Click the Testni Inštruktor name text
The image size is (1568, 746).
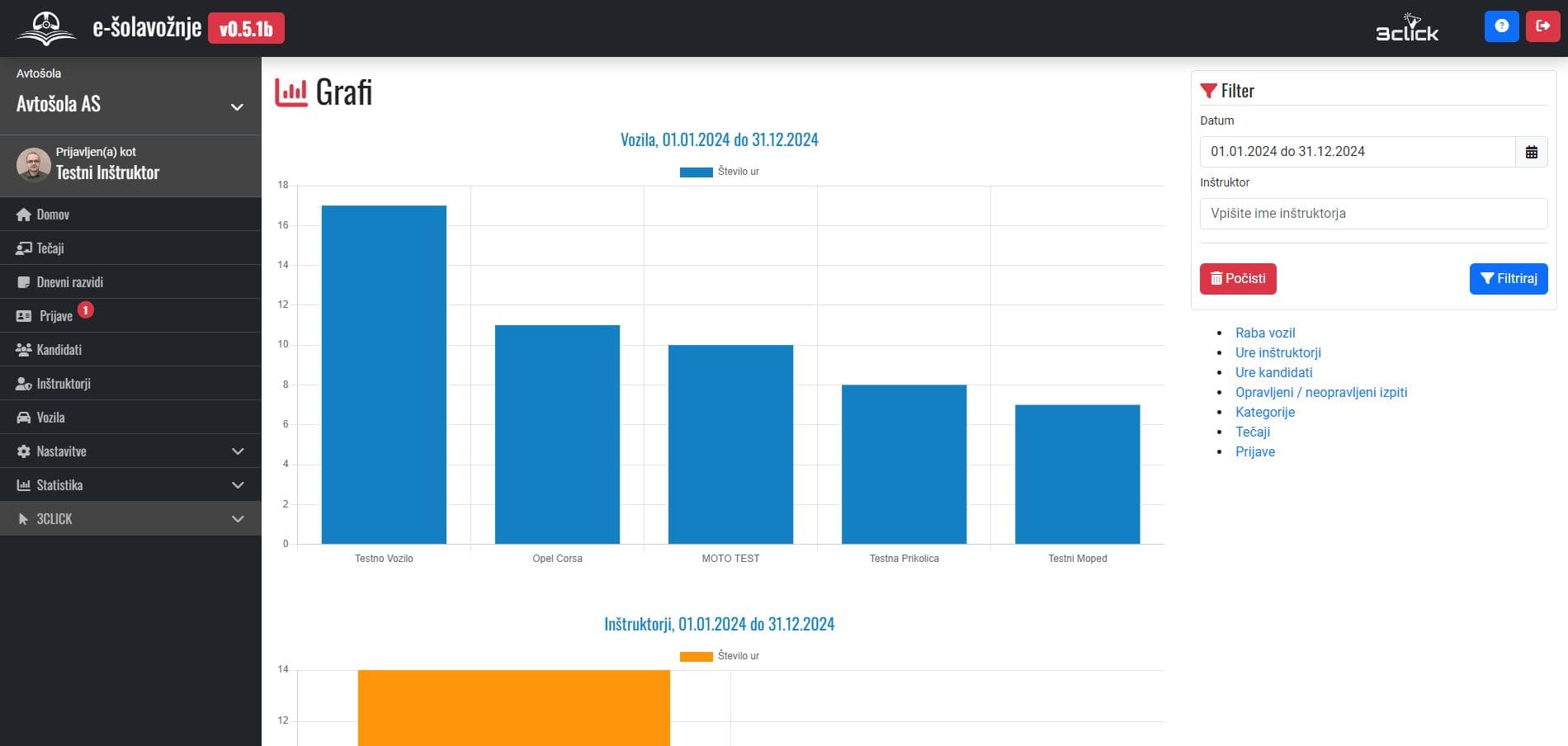coord(107,172)
